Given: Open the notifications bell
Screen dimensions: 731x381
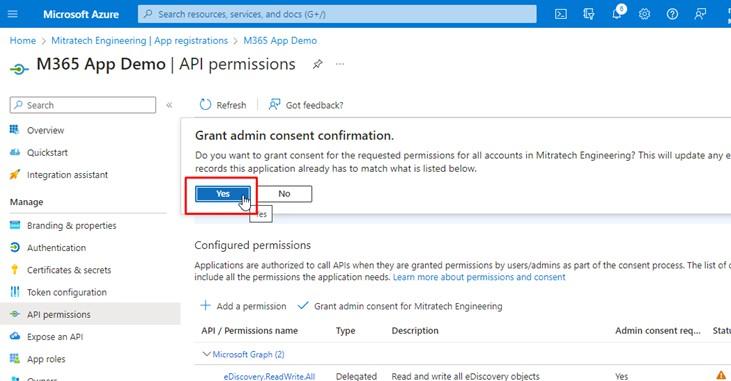Looking at the screenshot, I should (617, 13).
